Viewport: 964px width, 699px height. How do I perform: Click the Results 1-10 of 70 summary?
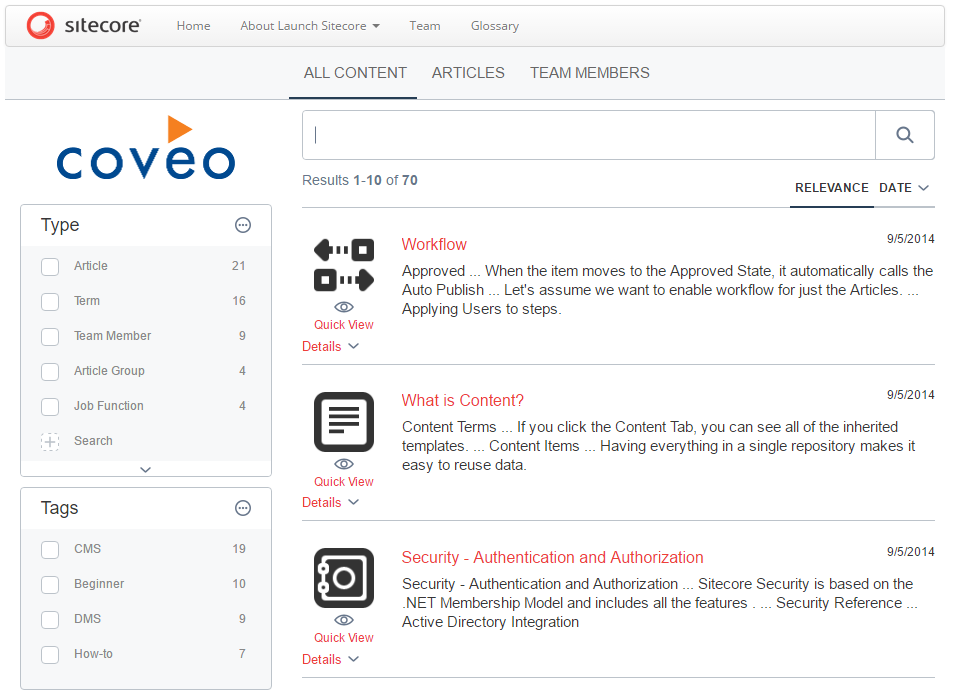point(360,181)
